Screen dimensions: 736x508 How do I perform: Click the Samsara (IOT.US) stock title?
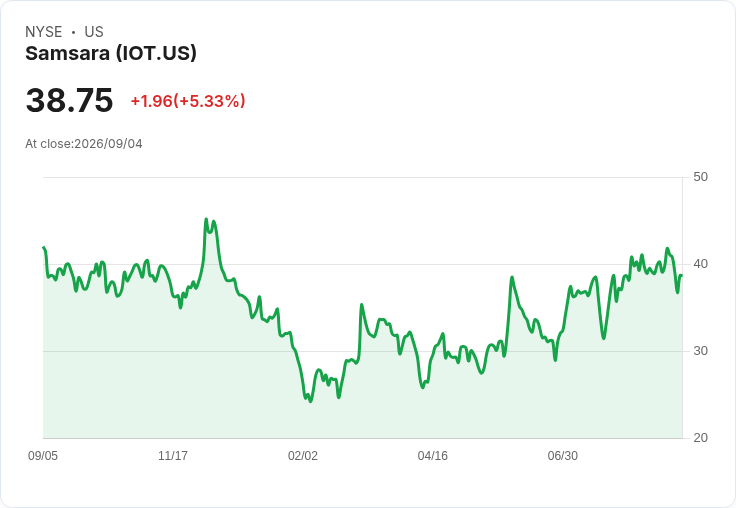(x=111, y=54)
